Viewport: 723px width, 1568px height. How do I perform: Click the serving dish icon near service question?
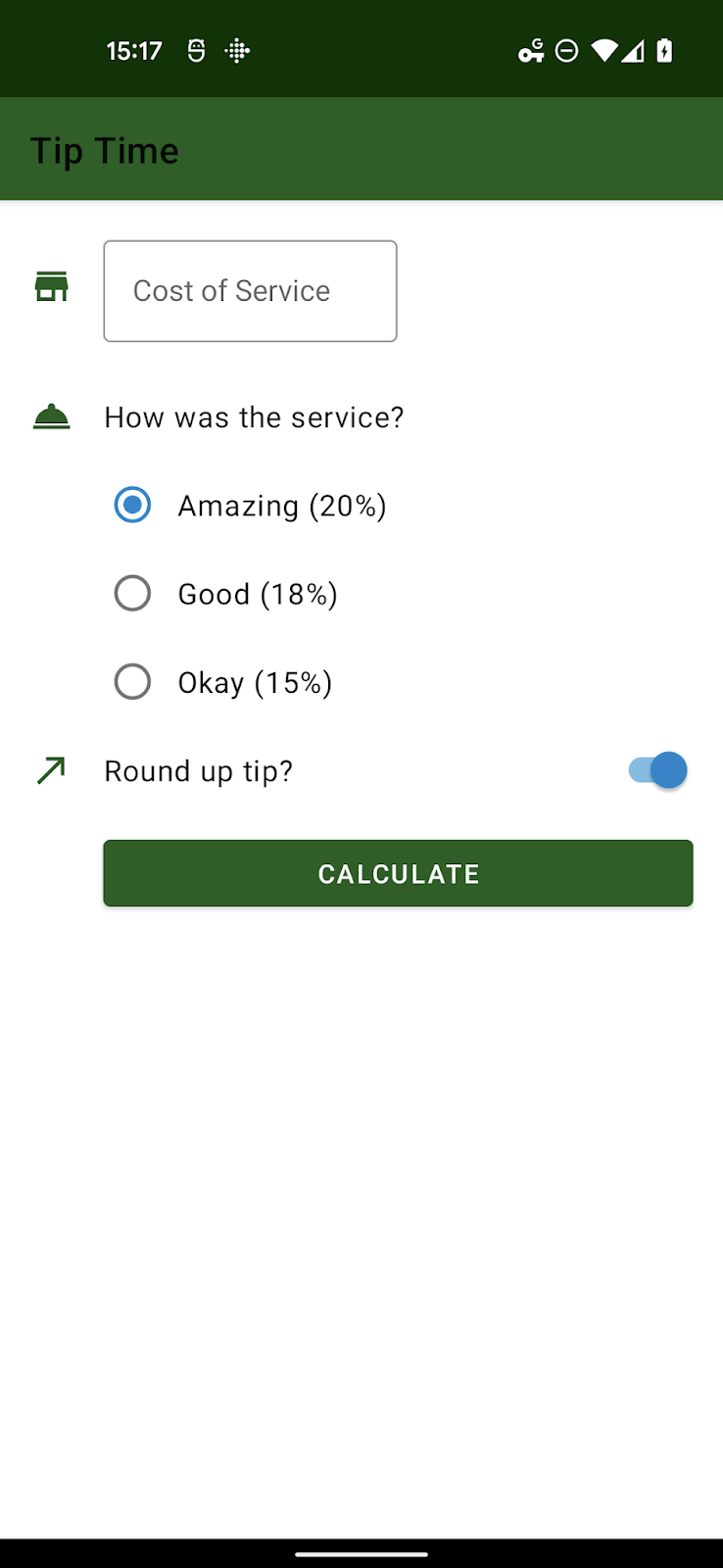point(51,416)
